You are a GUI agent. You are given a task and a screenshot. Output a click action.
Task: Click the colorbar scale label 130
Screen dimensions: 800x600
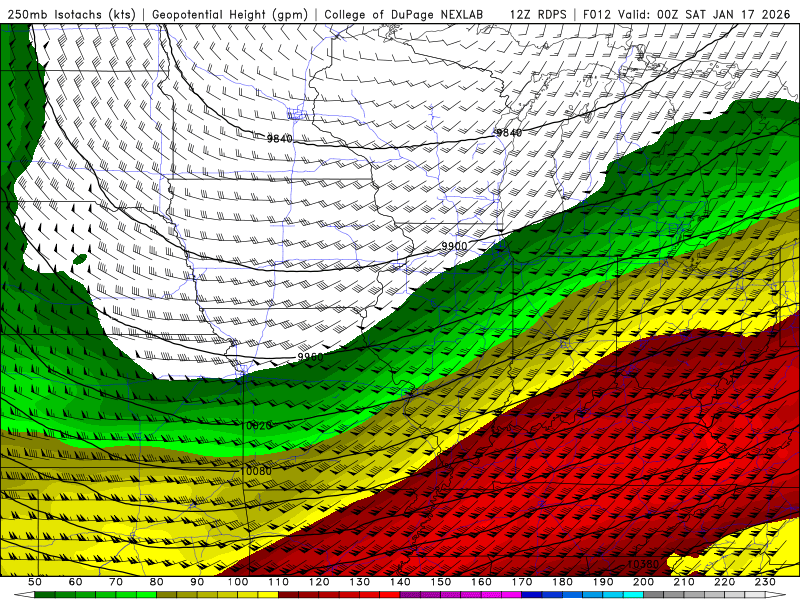(360, 582)
